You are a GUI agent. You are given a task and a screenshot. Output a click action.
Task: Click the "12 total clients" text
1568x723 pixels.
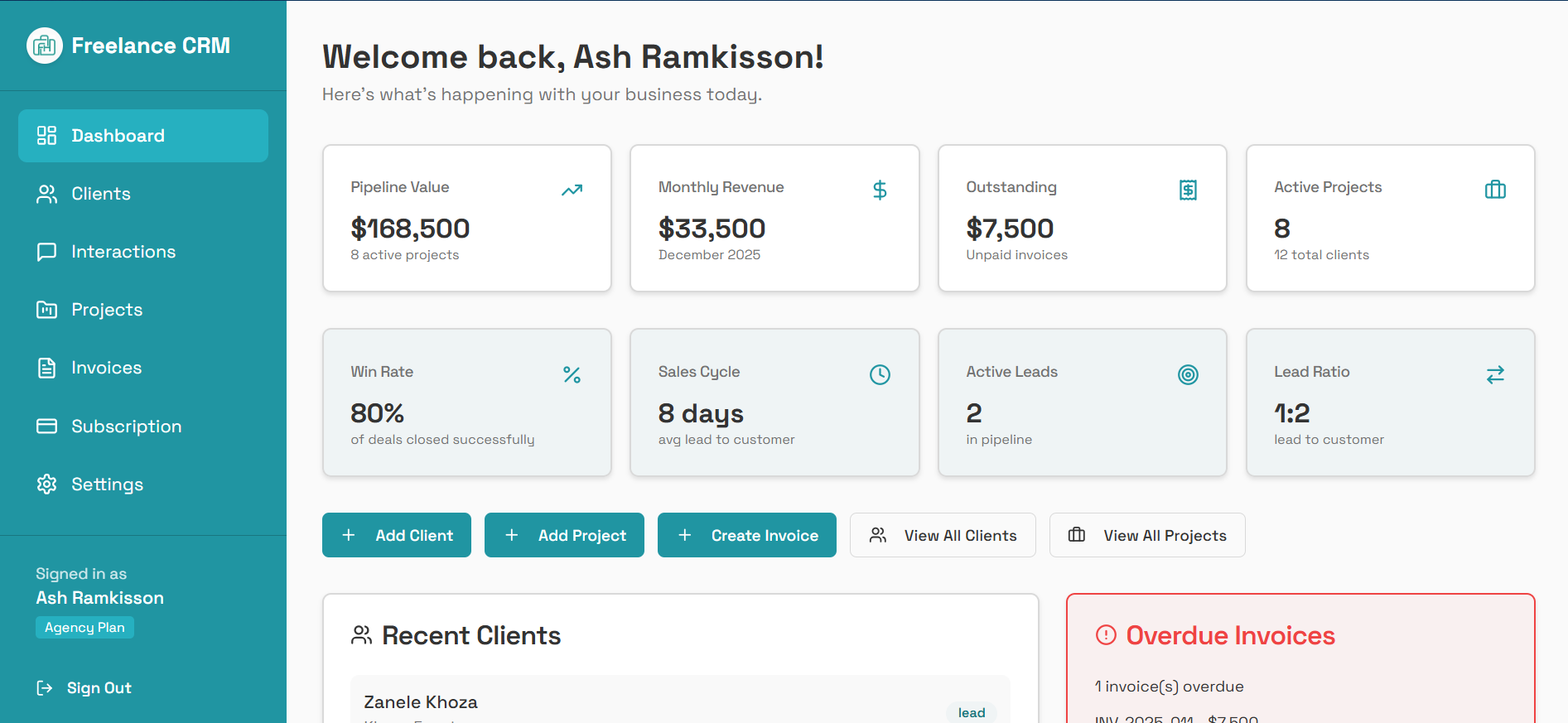click(1321, 255)
